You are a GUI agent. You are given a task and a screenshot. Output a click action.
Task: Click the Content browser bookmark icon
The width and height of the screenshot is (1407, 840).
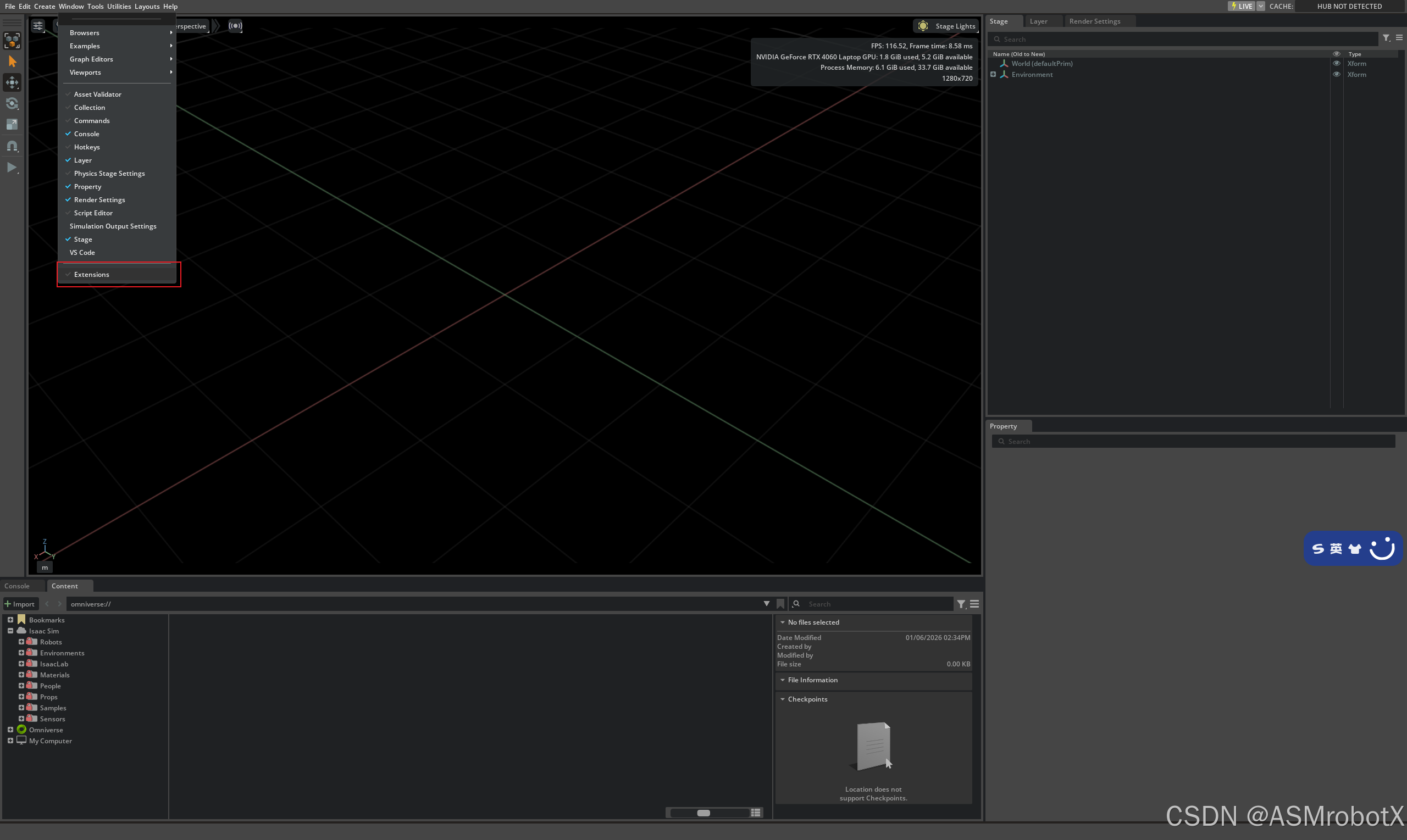[780, 604]
